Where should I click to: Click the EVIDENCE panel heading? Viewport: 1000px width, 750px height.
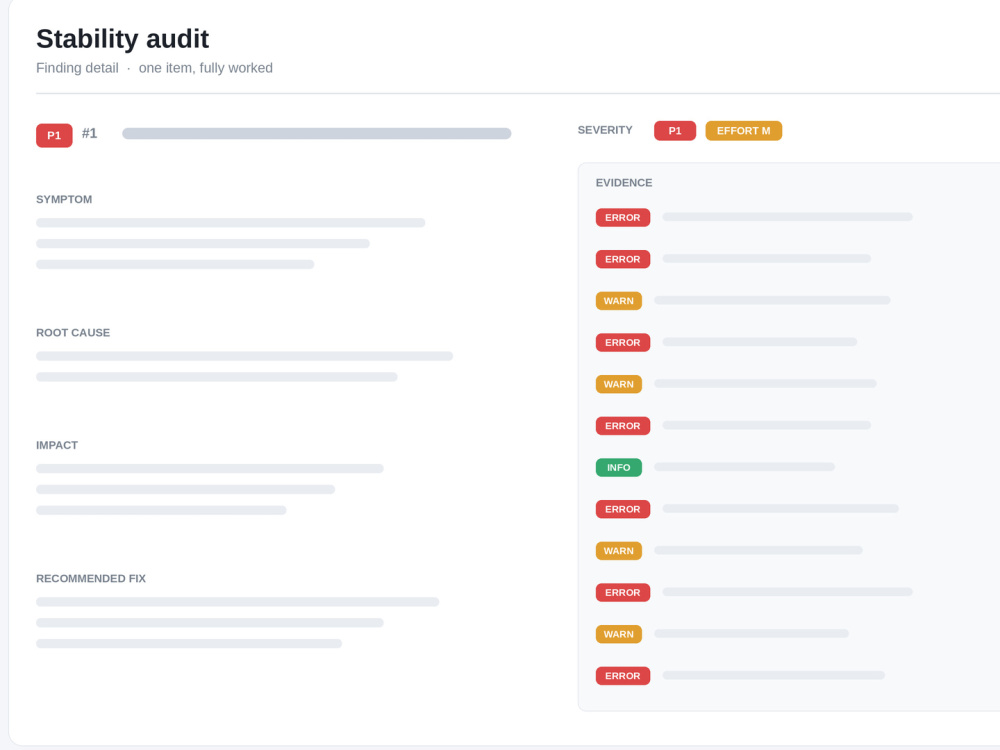[x=624, y=182]
